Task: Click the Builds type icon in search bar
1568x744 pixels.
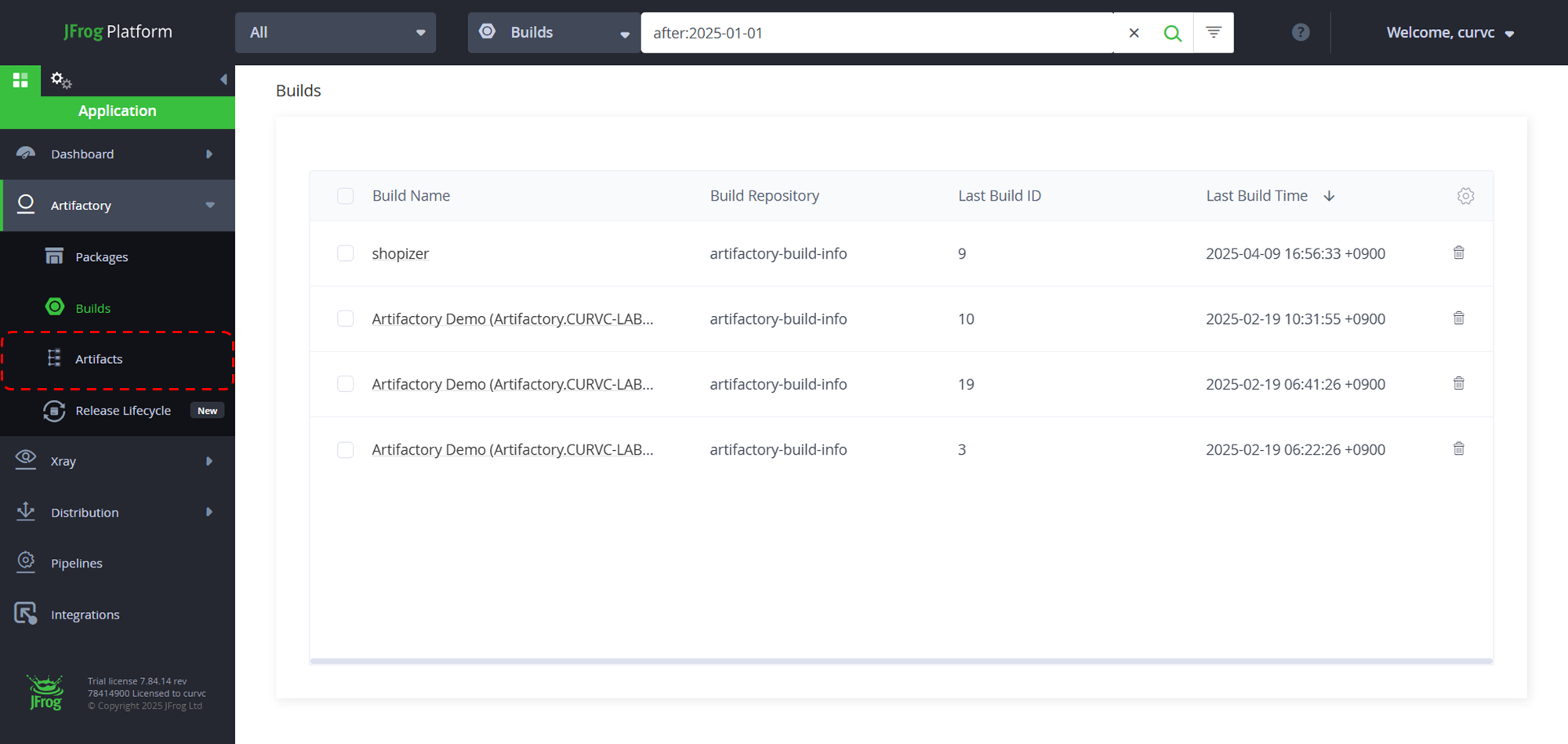Action: [x=488, y=31]
